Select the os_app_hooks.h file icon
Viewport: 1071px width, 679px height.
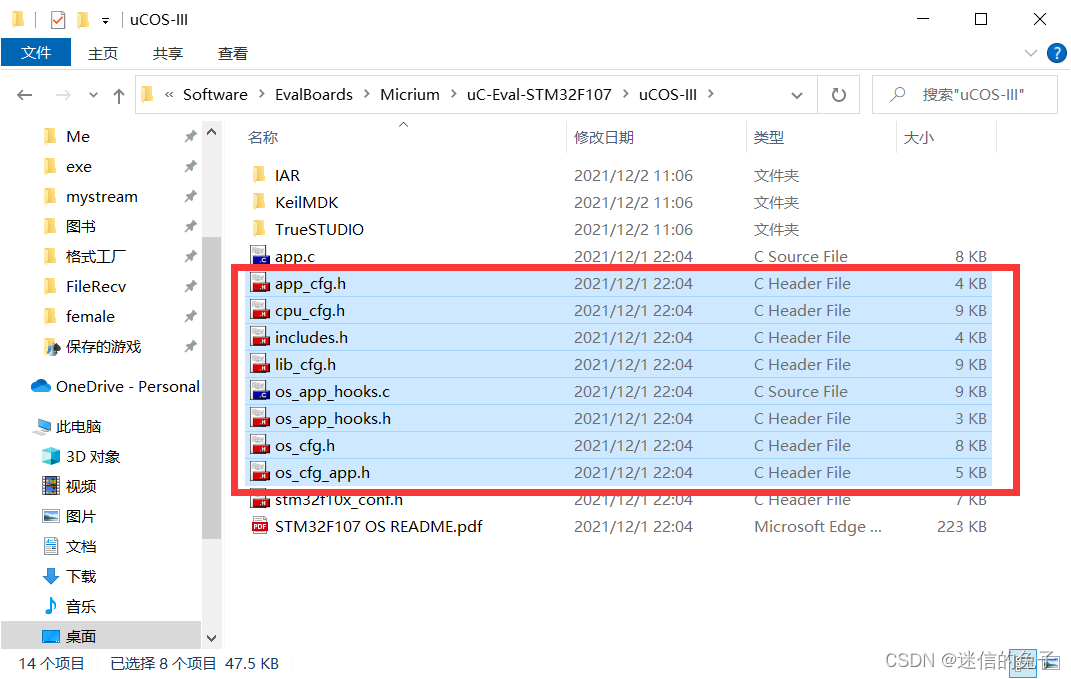260,419
